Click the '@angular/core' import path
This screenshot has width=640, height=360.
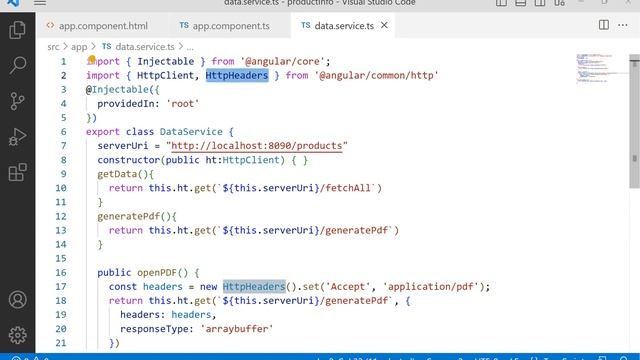point(282,62)
